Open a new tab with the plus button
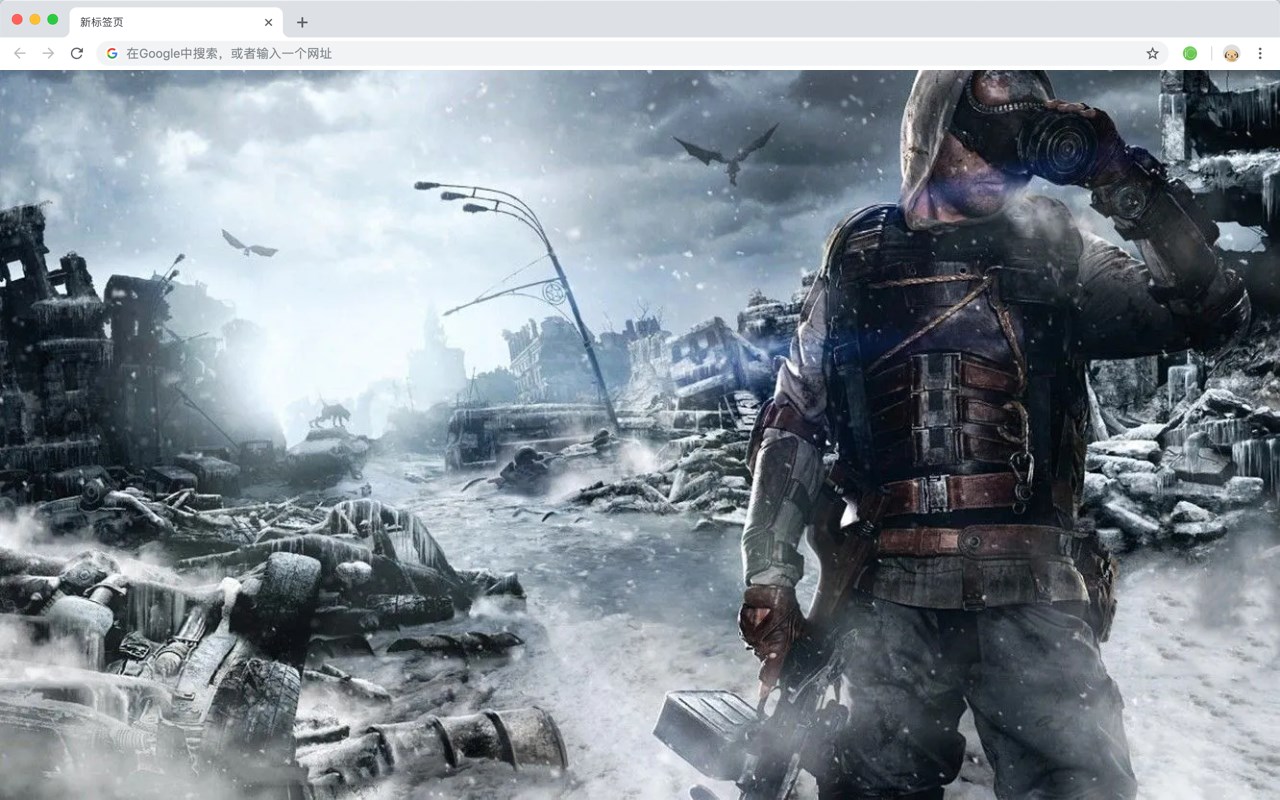The width and height of the screenshot is (1280, 800). click(x=302, y=22)
